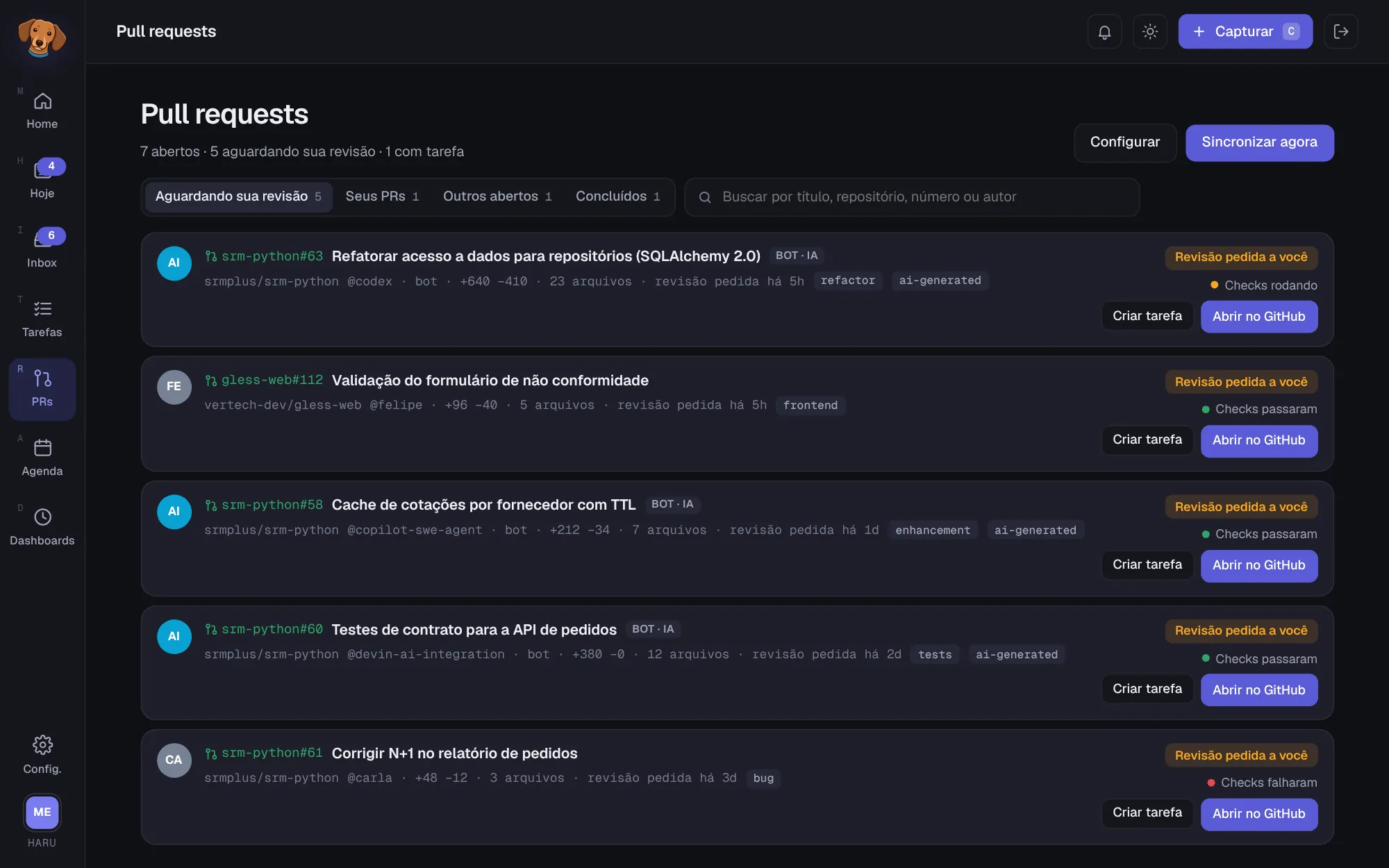Screen dimensions: 1389x868
Task: Open Inbox in the sidebar
Action: pos(42,250)
